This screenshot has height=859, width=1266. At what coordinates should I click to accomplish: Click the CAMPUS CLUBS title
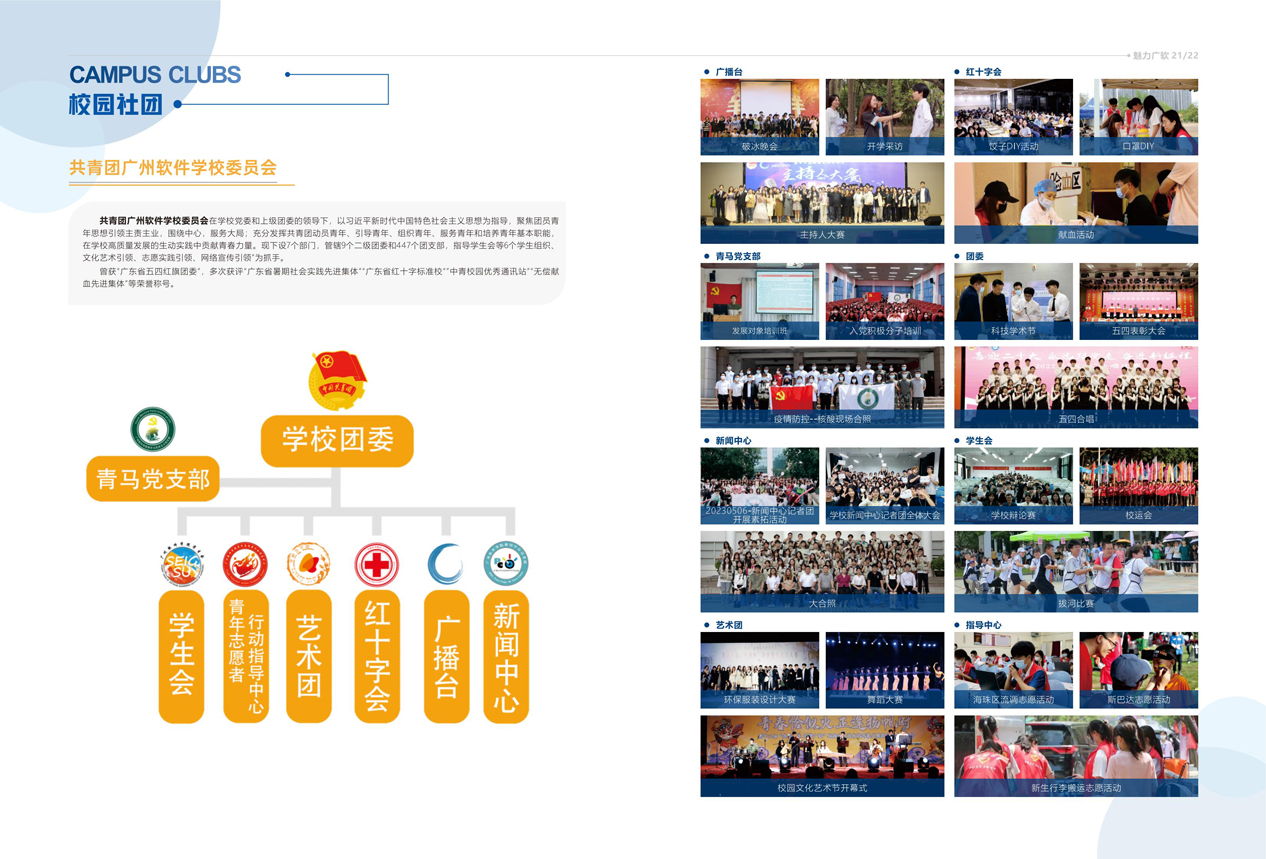pos(155,75)
